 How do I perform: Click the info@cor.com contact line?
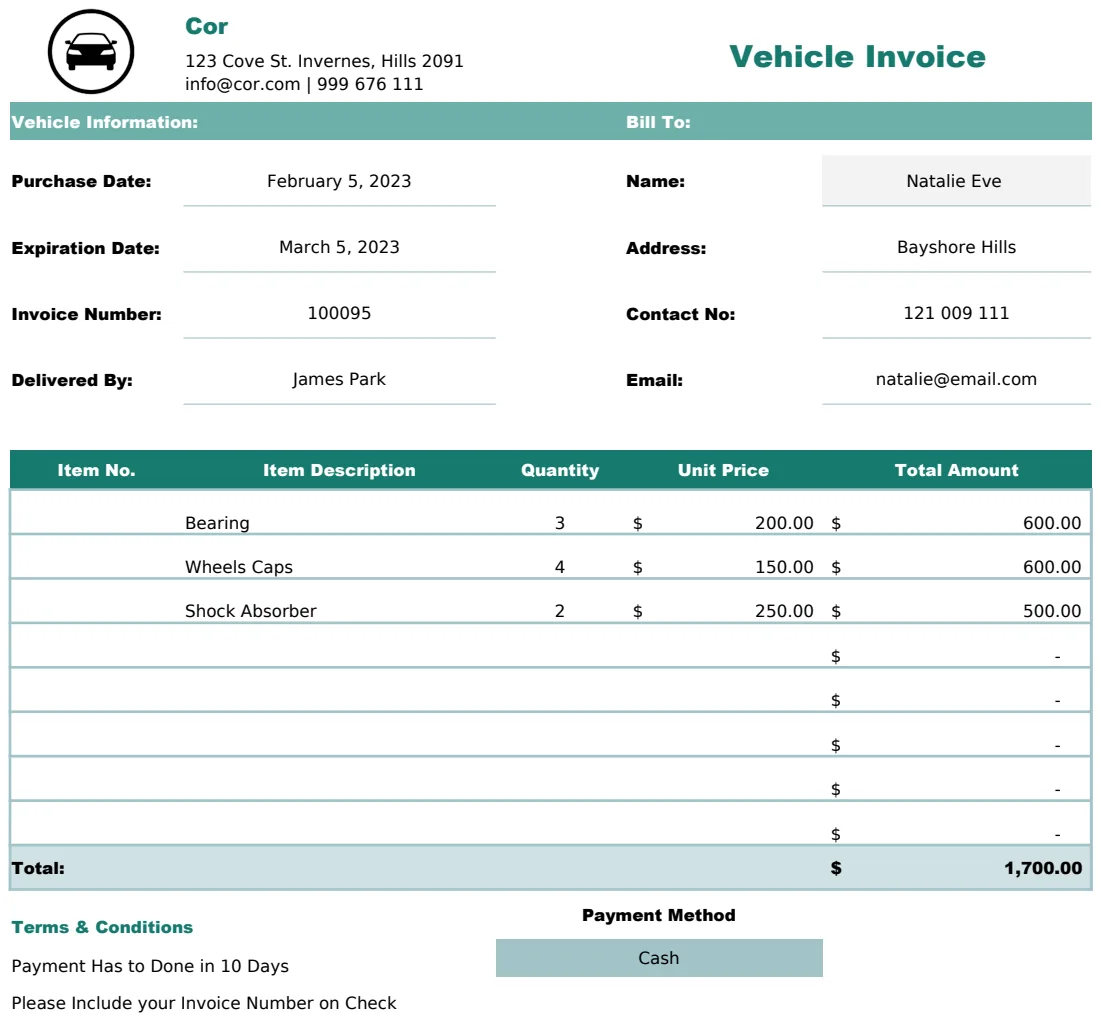[304, 84]
